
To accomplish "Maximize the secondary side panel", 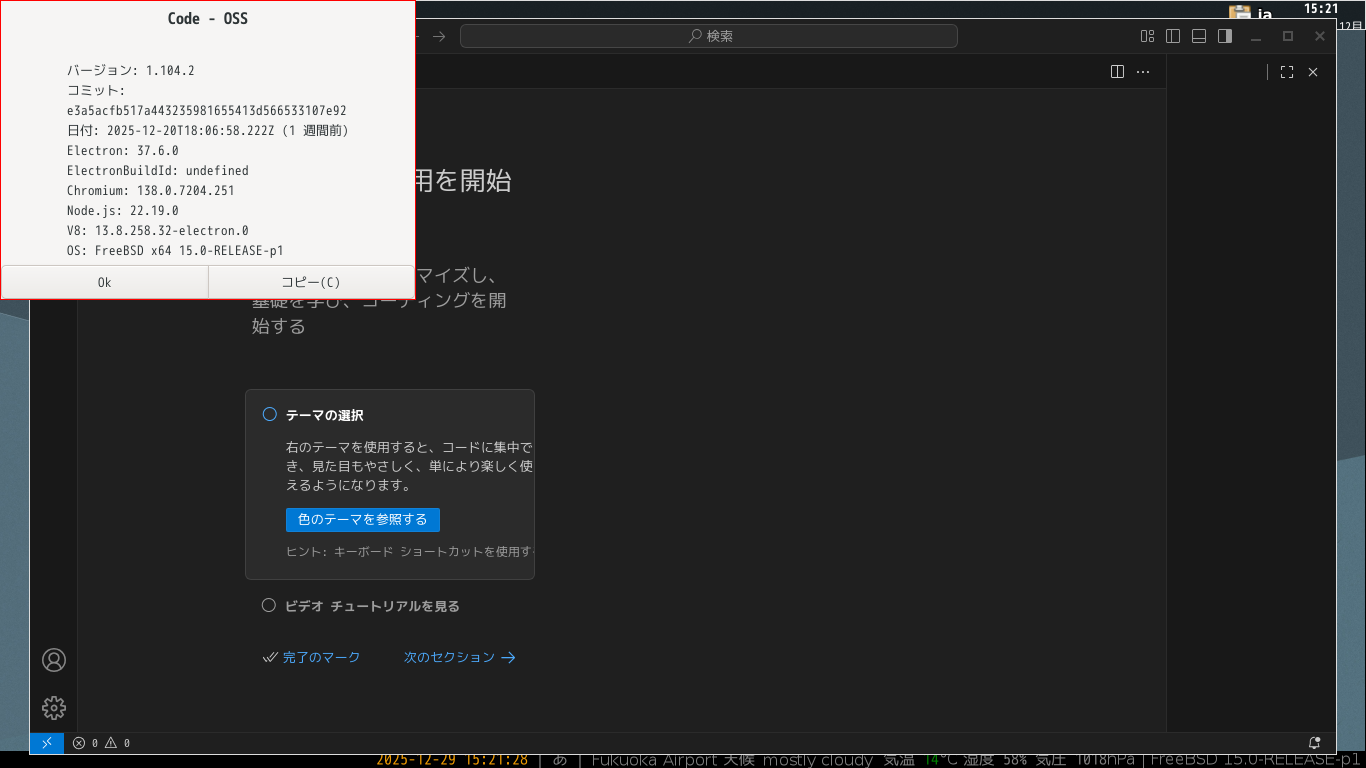I will (1287, 72).
